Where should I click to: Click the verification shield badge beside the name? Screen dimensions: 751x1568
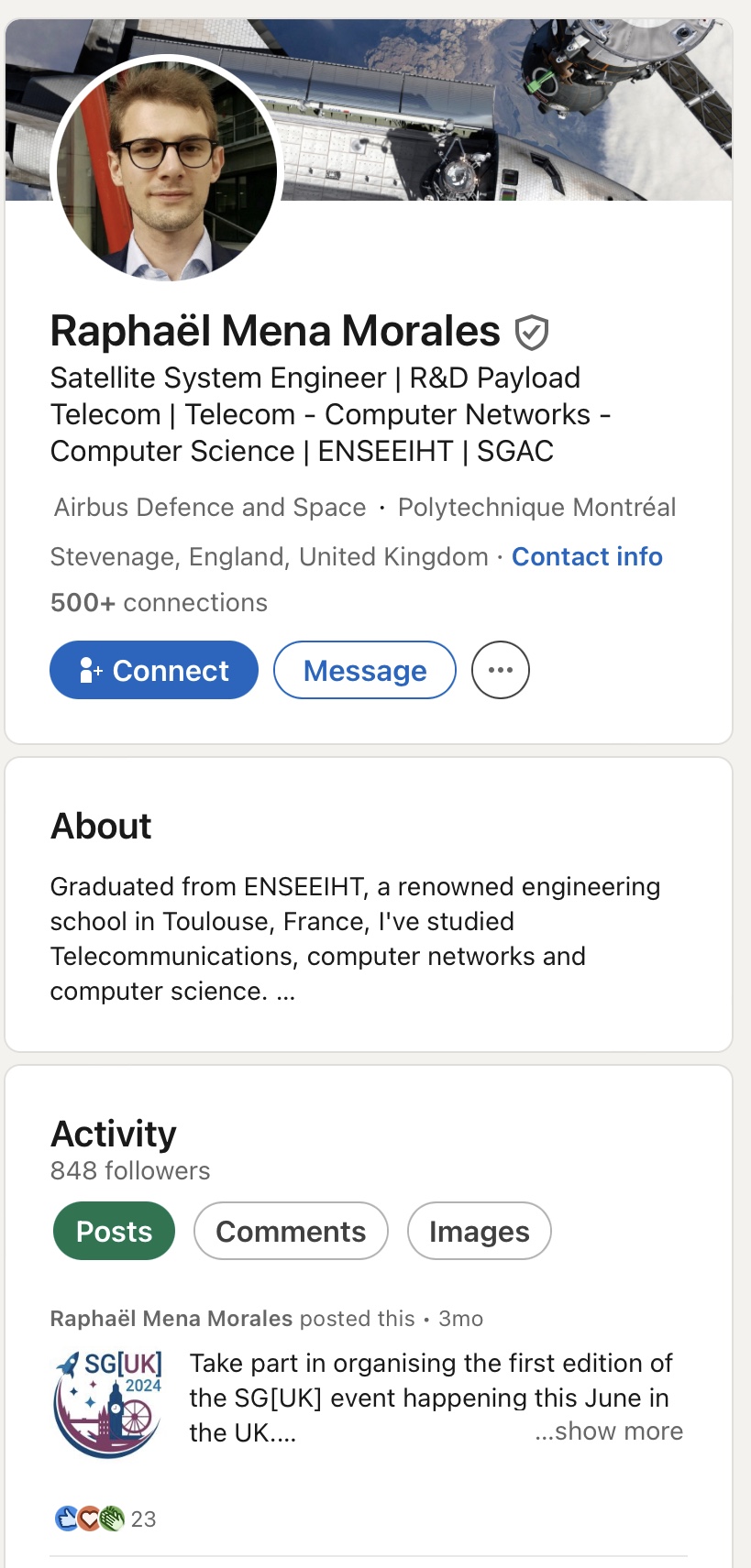[x=532, y=333]
